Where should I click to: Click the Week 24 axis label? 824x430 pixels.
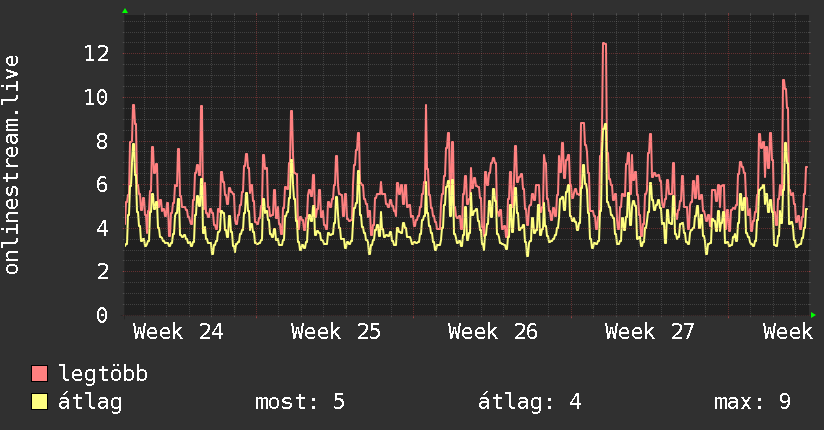coord(178,332)
